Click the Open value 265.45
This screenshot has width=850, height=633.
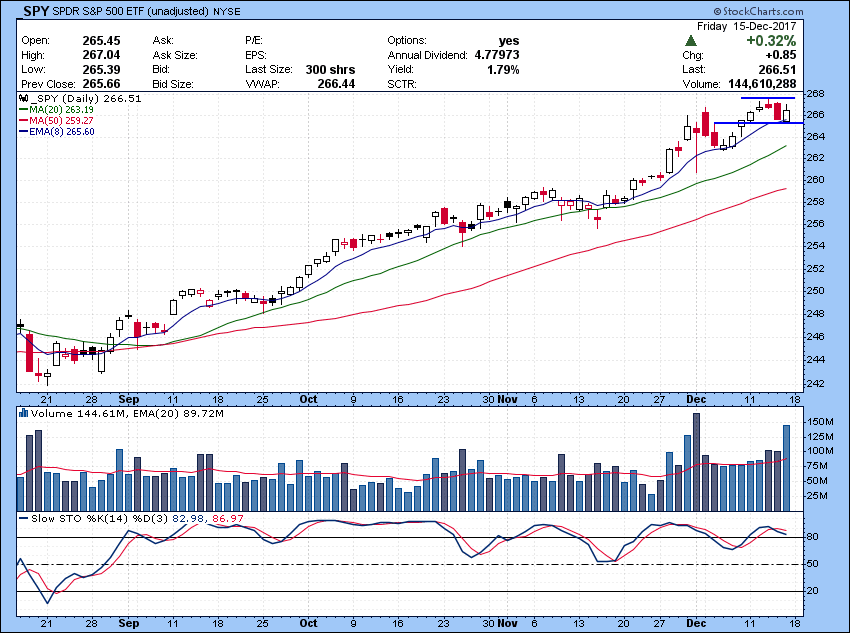click(101, 41)
